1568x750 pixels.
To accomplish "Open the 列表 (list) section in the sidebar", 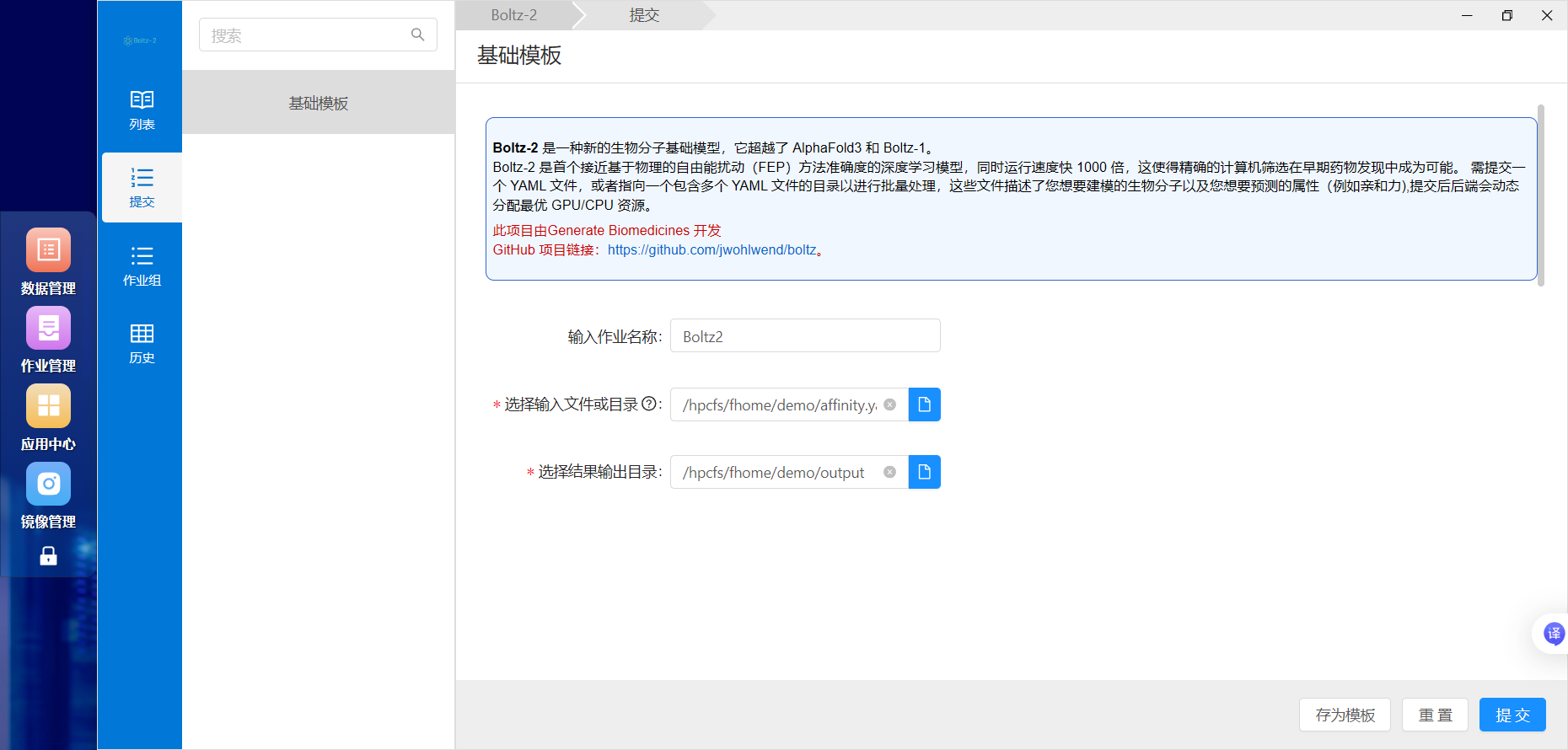I will pos(142,110).
